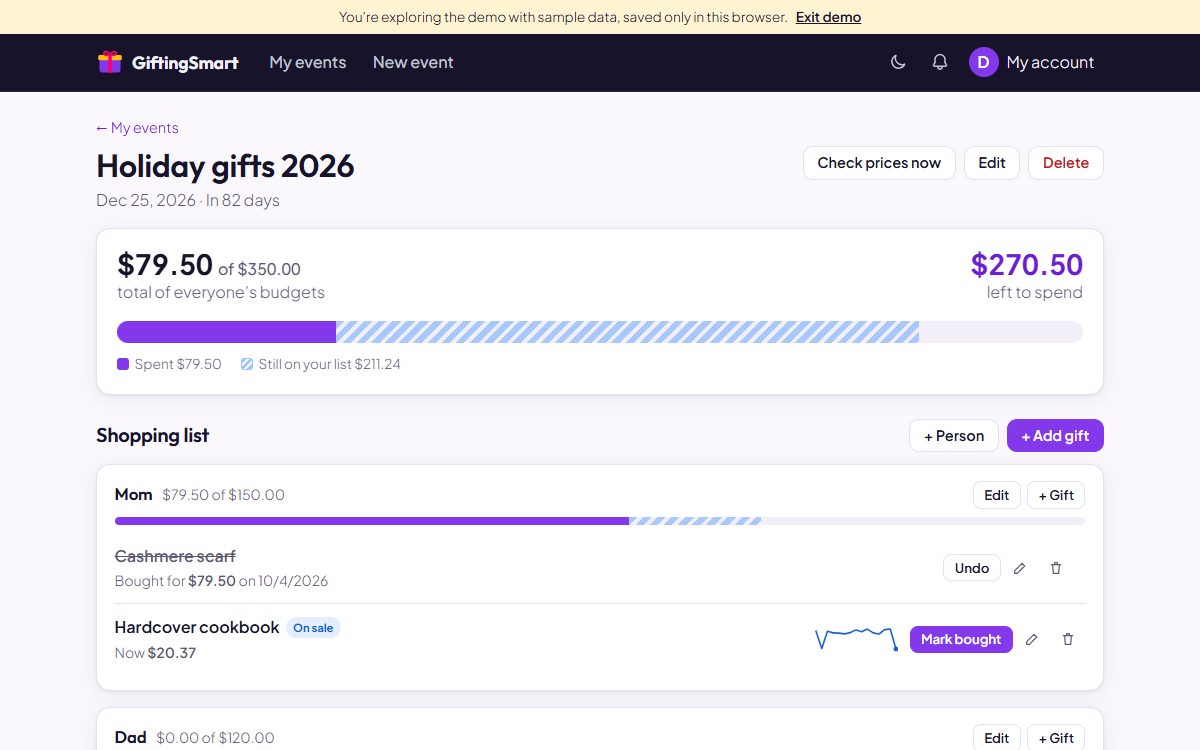Mark the Hardcover cookbook as bought

point(961,639)
